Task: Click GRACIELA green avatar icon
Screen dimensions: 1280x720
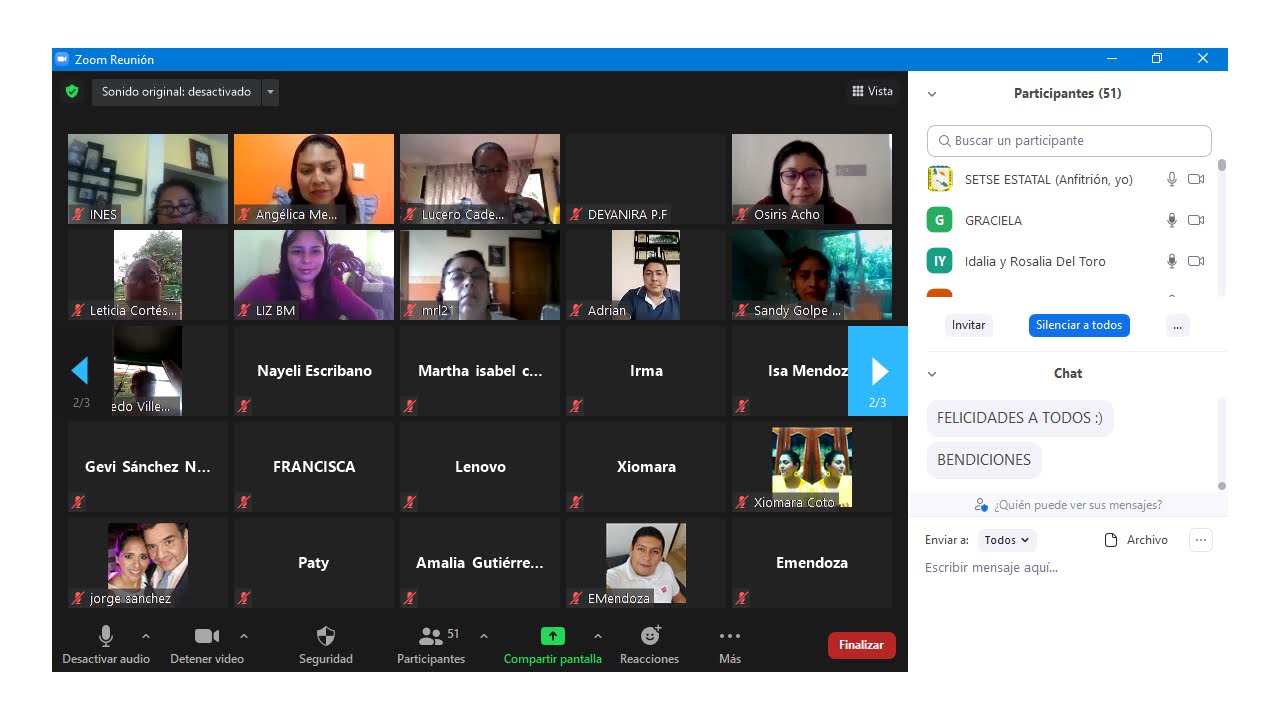Action: (939, 220)
